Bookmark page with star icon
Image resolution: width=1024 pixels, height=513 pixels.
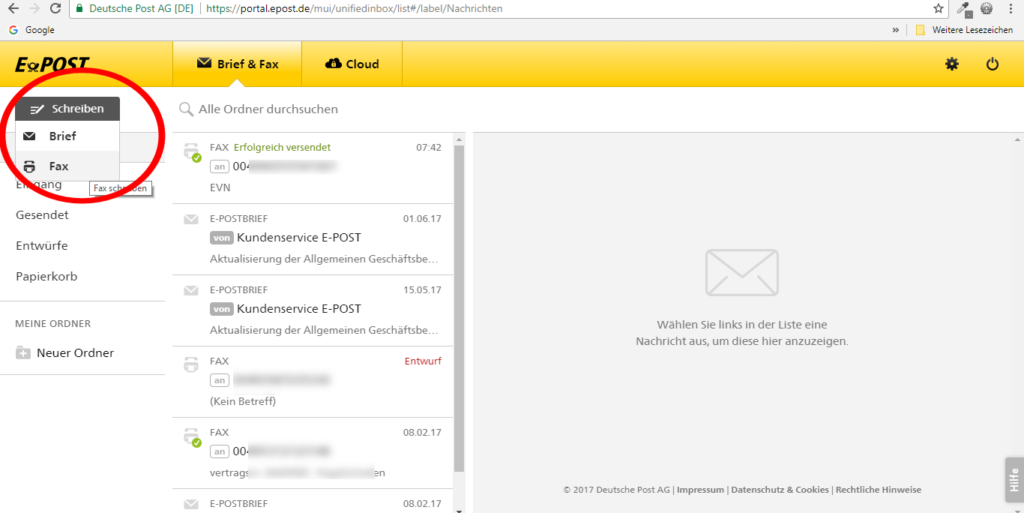coord(938,8)
